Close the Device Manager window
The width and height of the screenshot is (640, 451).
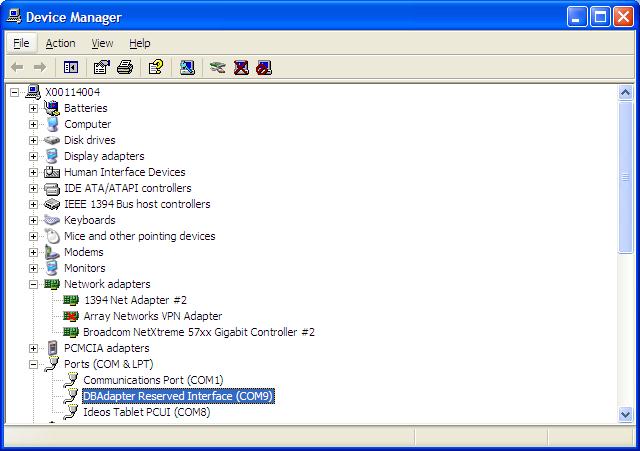[x=623, y=17]
